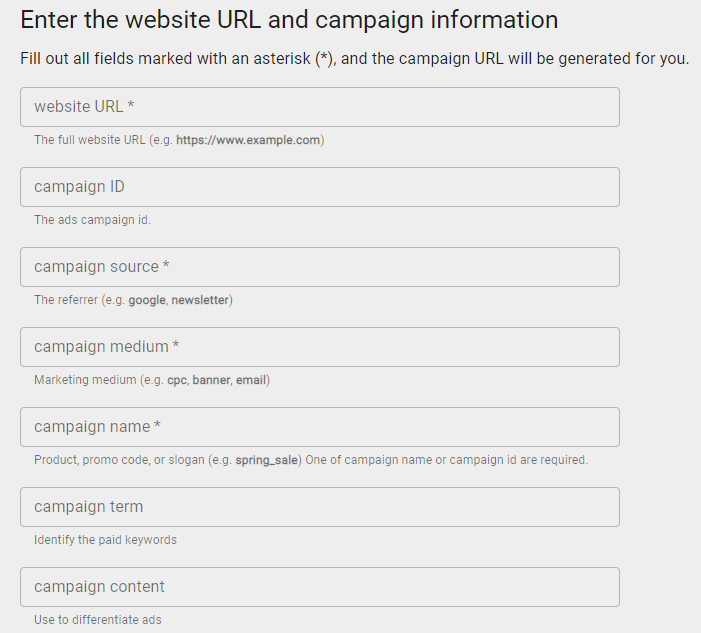Select the campaign ID text box
Screen dimensions: 701x633
pos(320,187)
